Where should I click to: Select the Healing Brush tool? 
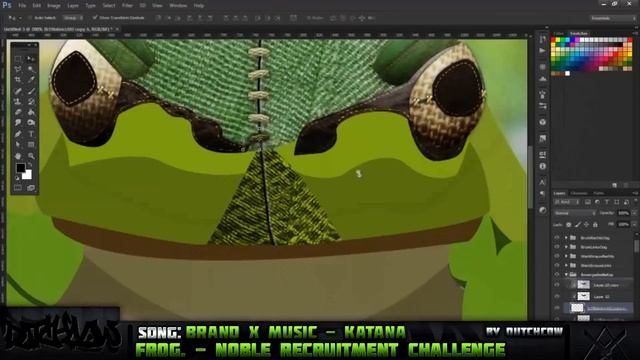click(18, 91)
